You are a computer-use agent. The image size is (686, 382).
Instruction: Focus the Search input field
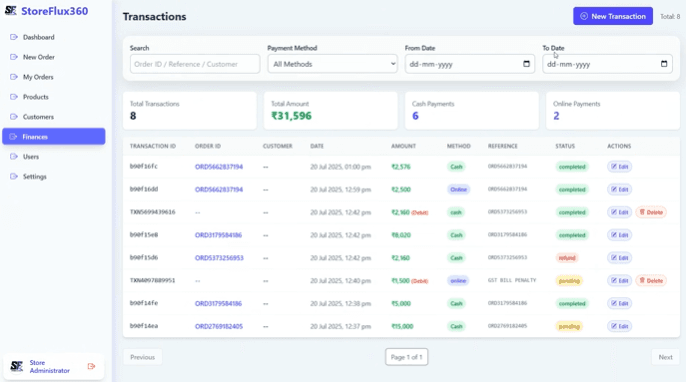click(x=195, y=64)
